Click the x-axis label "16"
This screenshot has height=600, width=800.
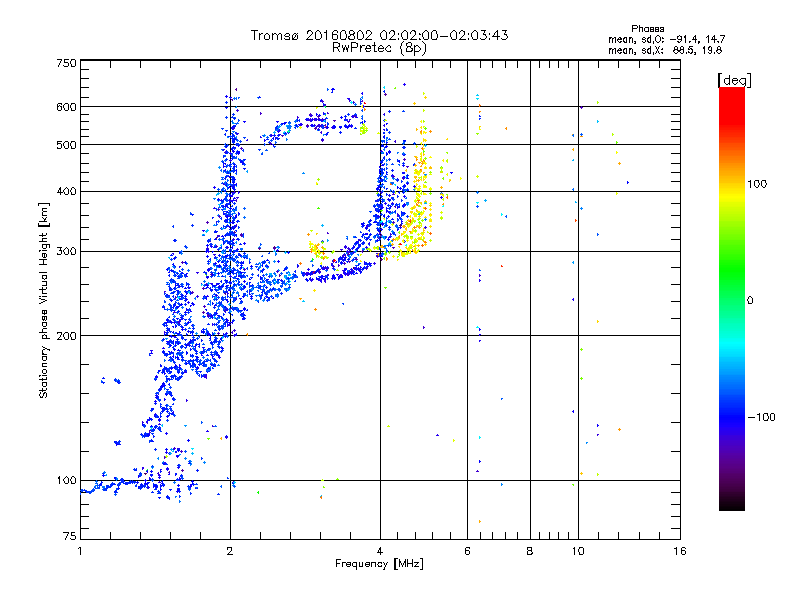click(680, 551)
